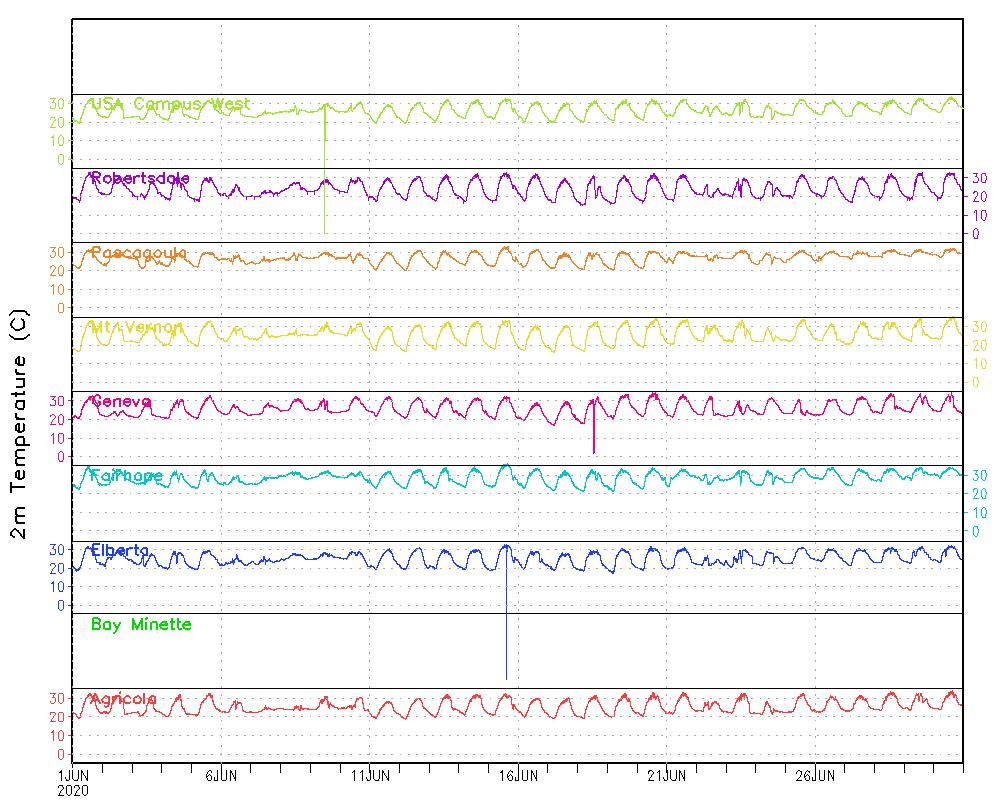Click the red 30 tick for Agricola
This screenshot has width=1000, height=800.
57,699
